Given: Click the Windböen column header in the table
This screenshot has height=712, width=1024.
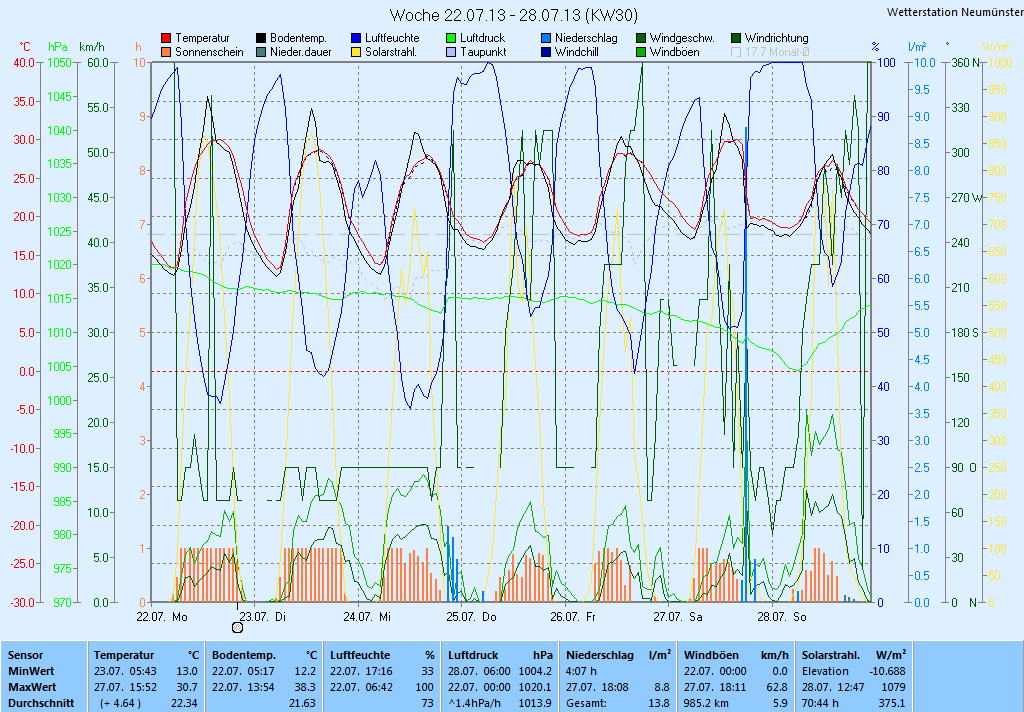Looking at the screenshot, I should [x=711, y=655].
